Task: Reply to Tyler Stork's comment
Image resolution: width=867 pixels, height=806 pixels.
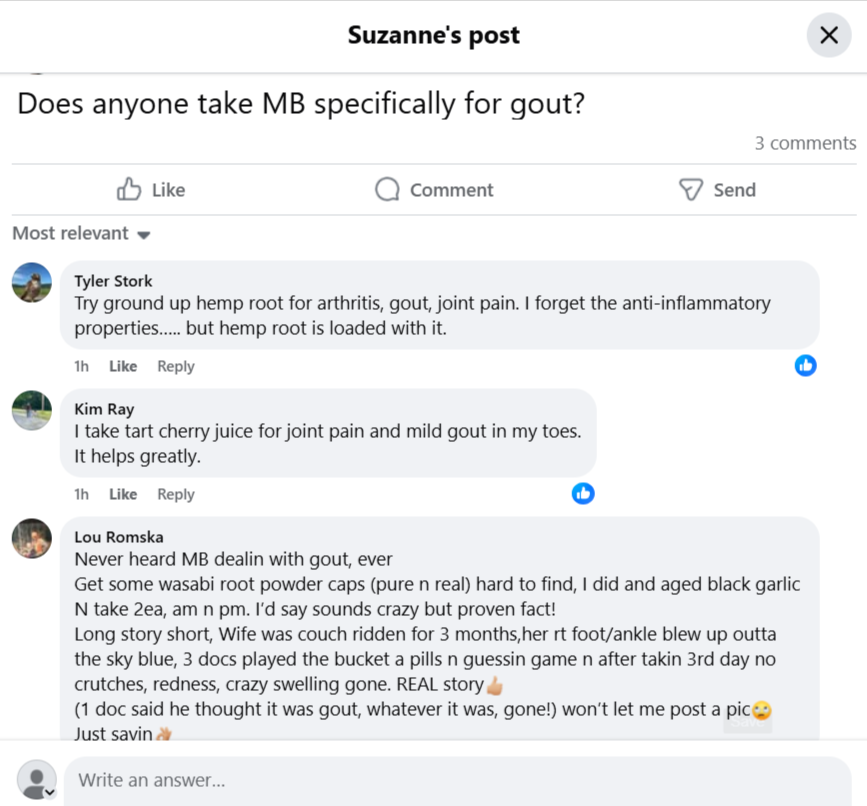Action: [x=176, y=366]
